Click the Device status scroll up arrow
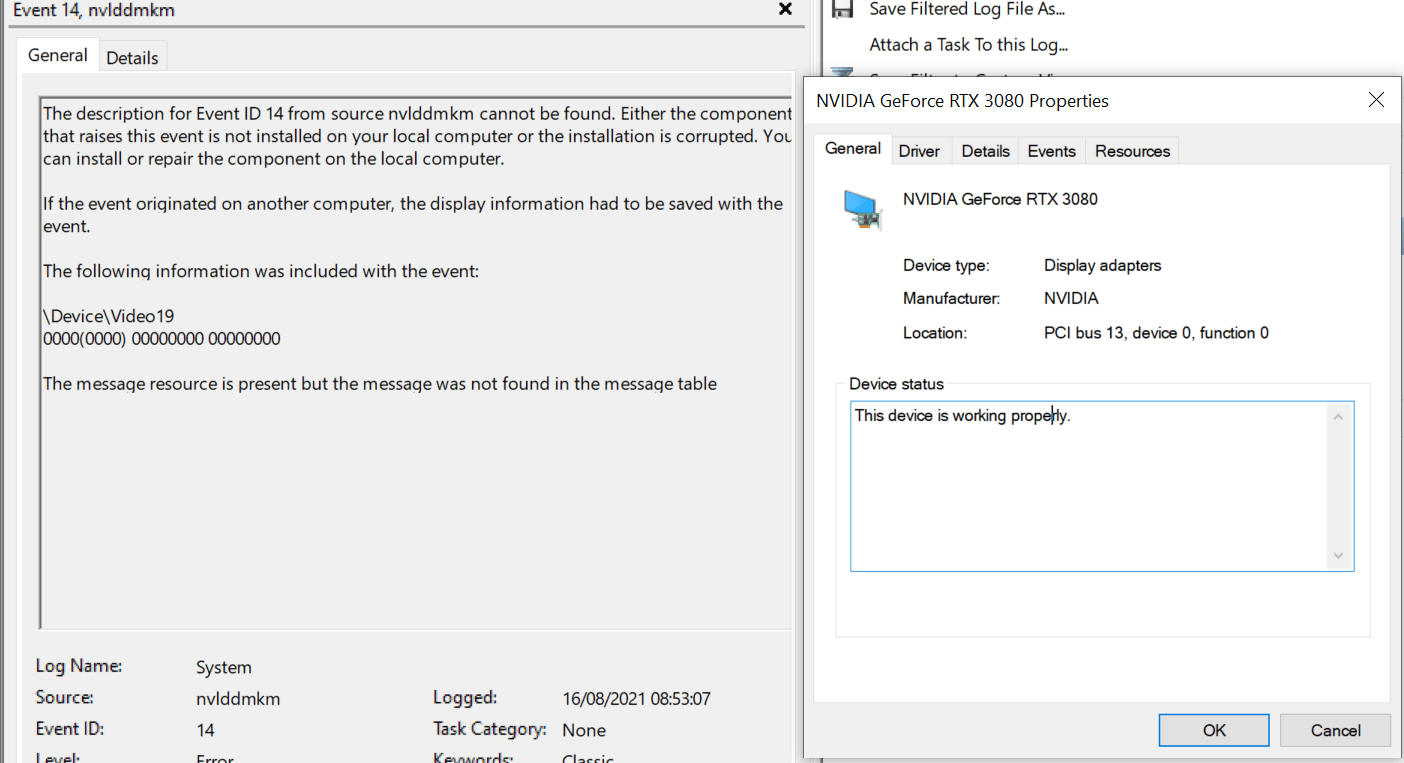This screenshot has height=763, width=1404. [1339, 416]
